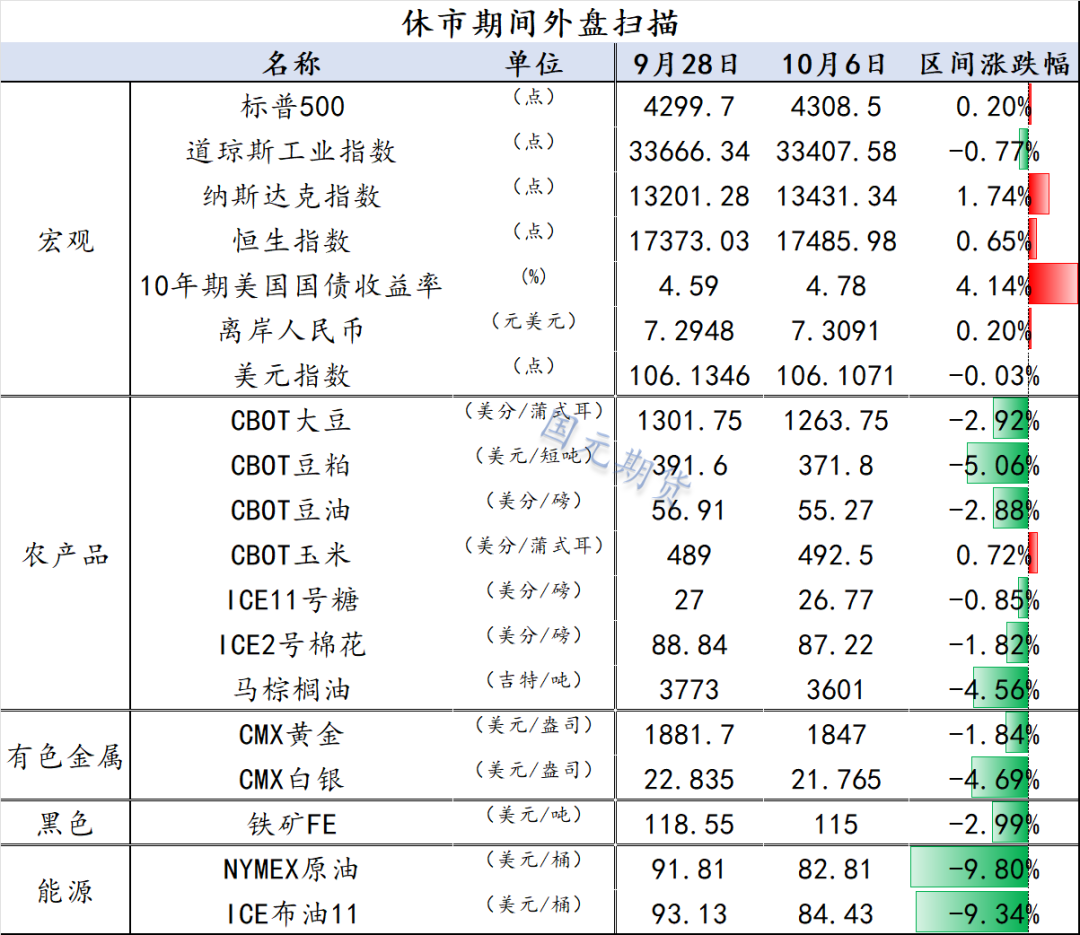1080x935 pixels.
Task: Click the 标普500 name cell
Action: [292, 107]
